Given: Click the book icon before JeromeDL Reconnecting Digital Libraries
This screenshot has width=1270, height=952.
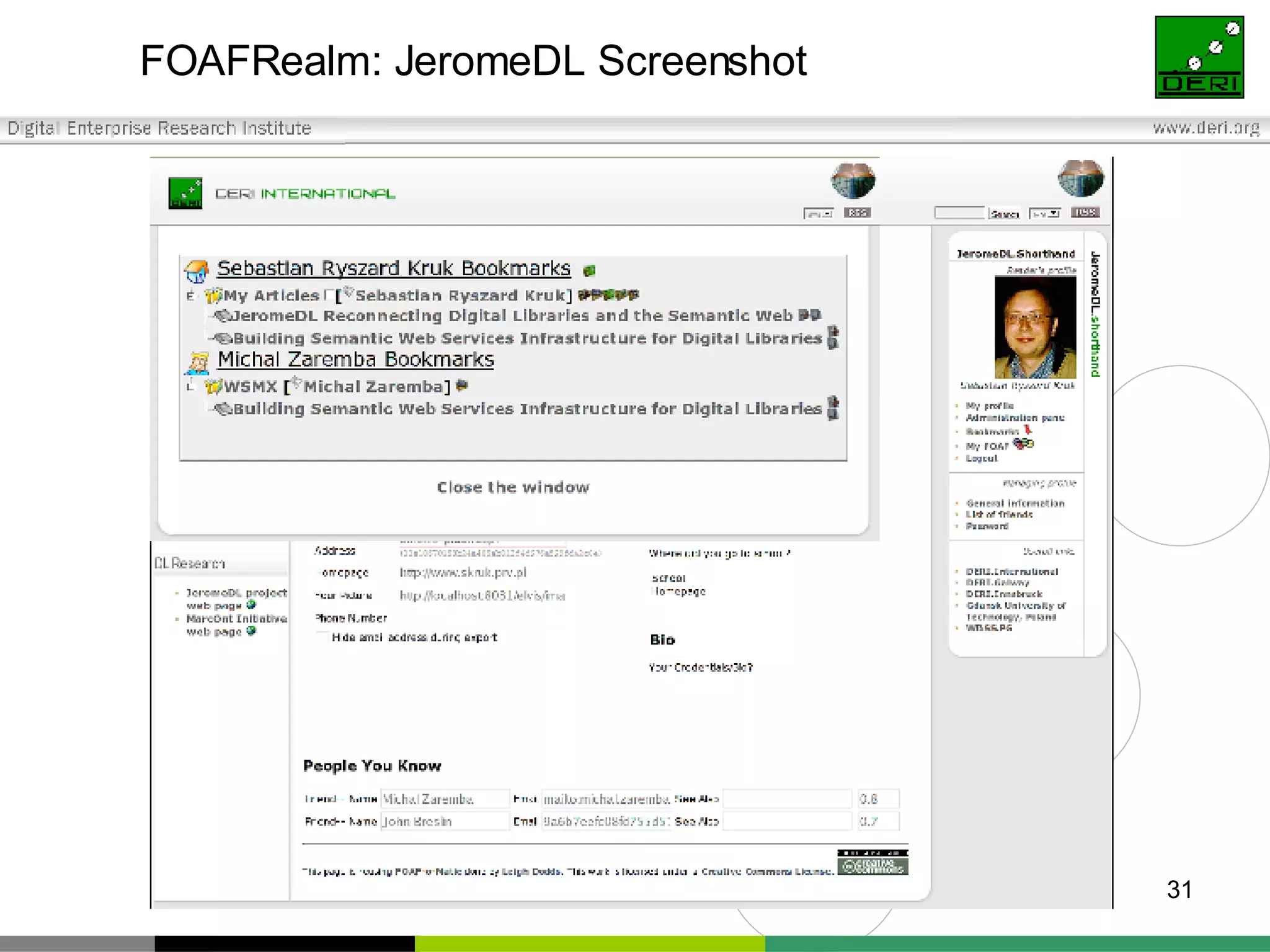Looking at the screenshot, I should tap(223, 316).
